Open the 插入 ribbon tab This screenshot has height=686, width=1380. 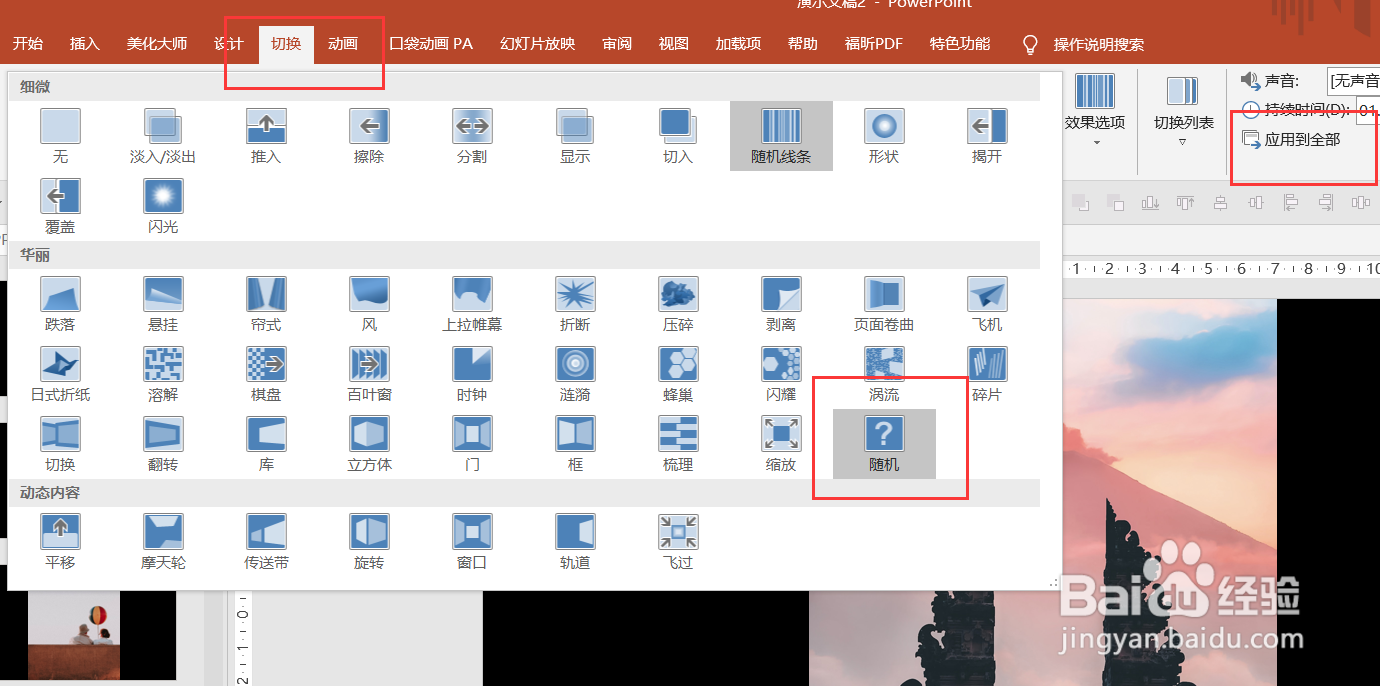[x=85, y=44]
